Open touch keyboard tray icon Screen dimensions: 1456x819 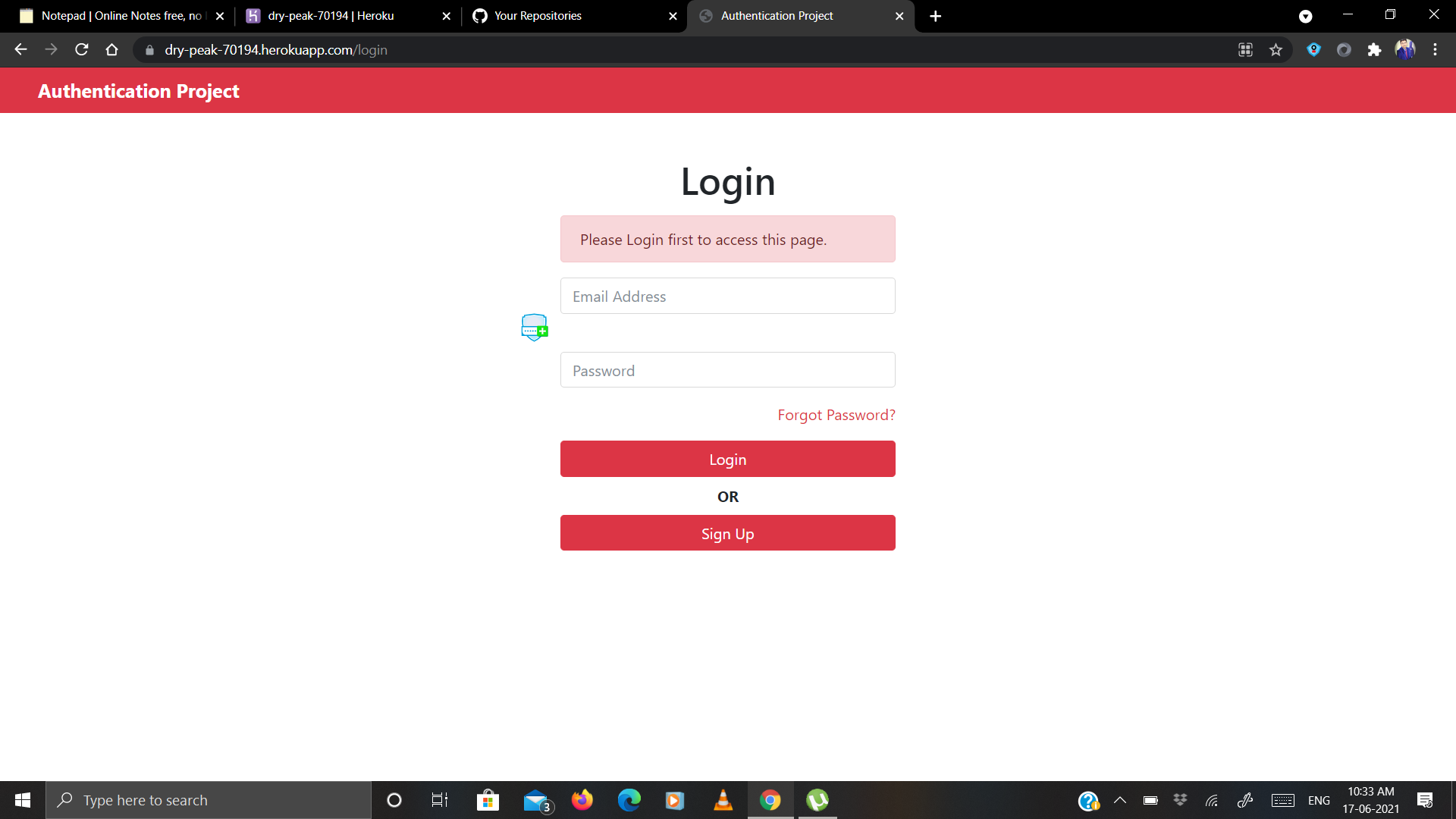1283,800
